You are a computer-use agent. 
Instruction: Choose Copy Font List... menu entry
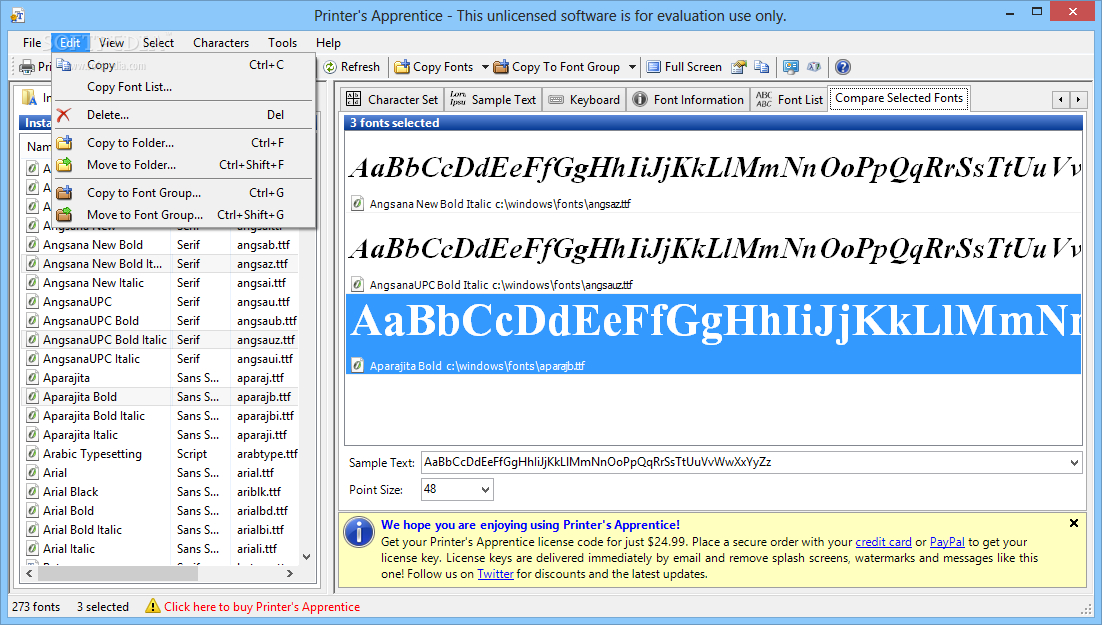[183, 87]
